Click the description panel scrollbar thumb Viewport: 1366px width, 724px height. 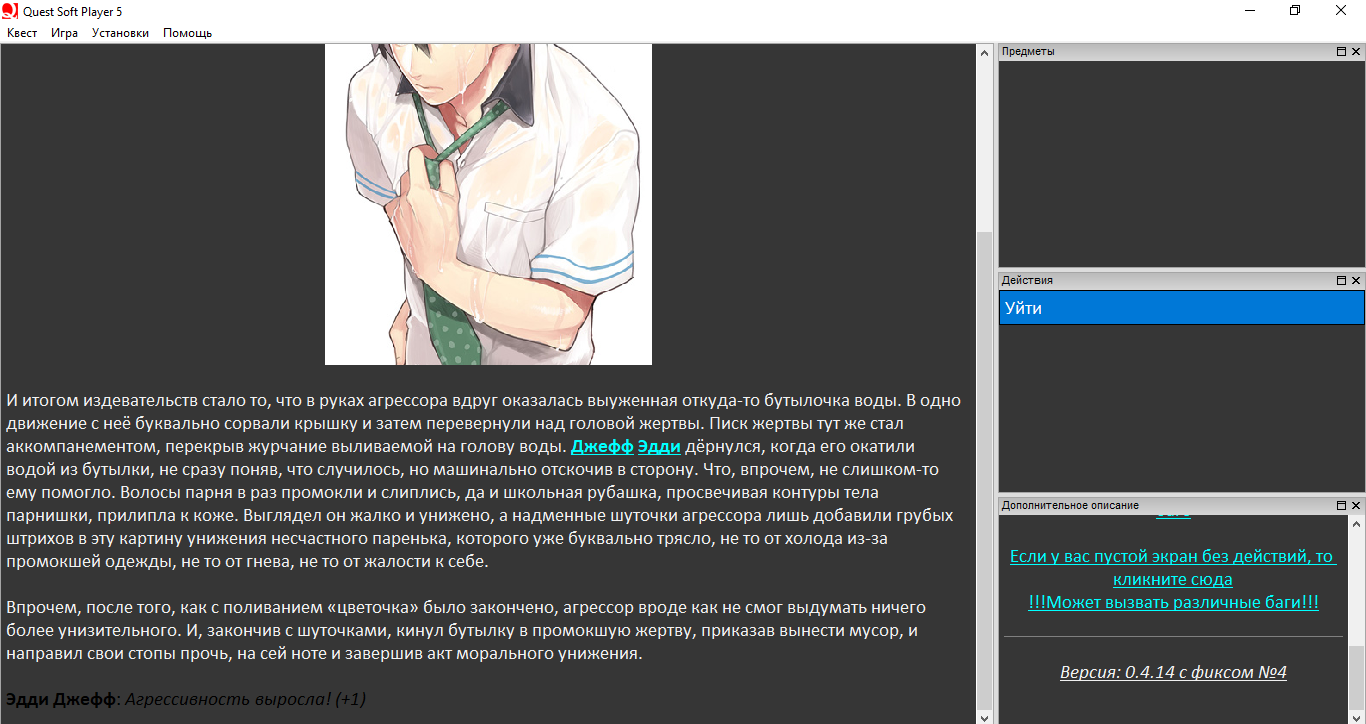1356,676
